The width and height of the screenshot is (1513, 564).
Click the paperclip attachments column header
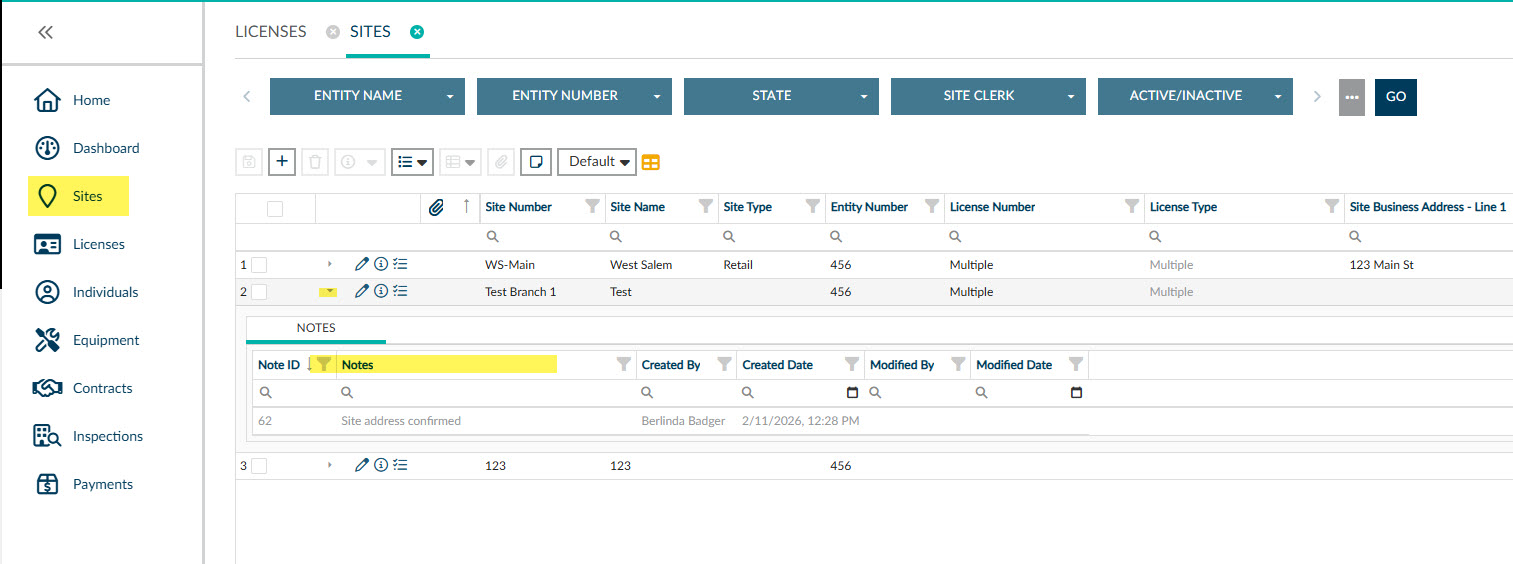click(x=436, y=207)
